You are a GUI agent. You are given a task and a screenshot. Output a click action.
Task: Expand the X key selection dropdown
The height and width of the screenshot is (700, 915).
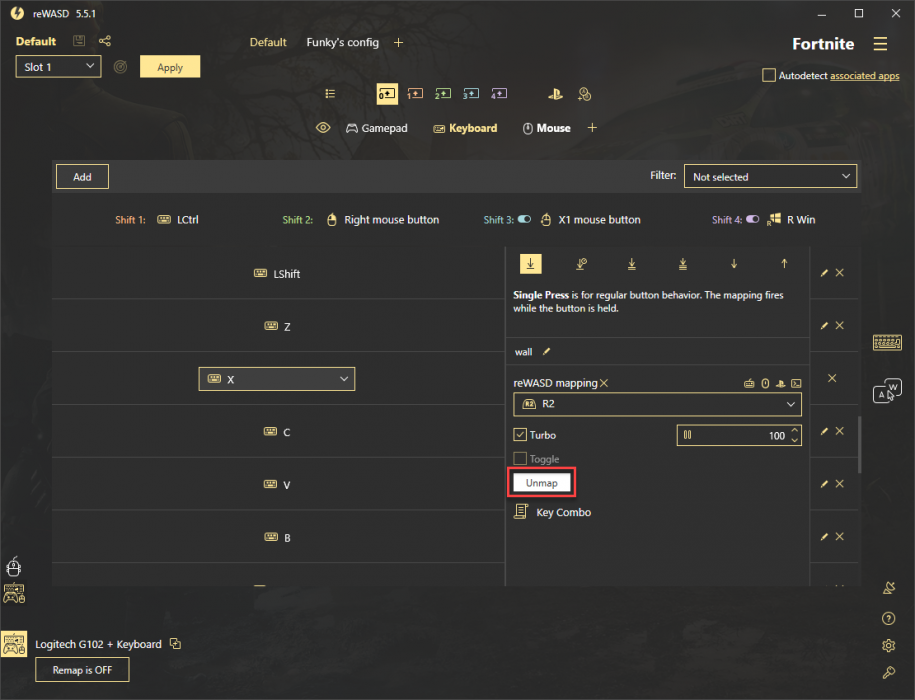pyautogui.click(x=277, y=379)
